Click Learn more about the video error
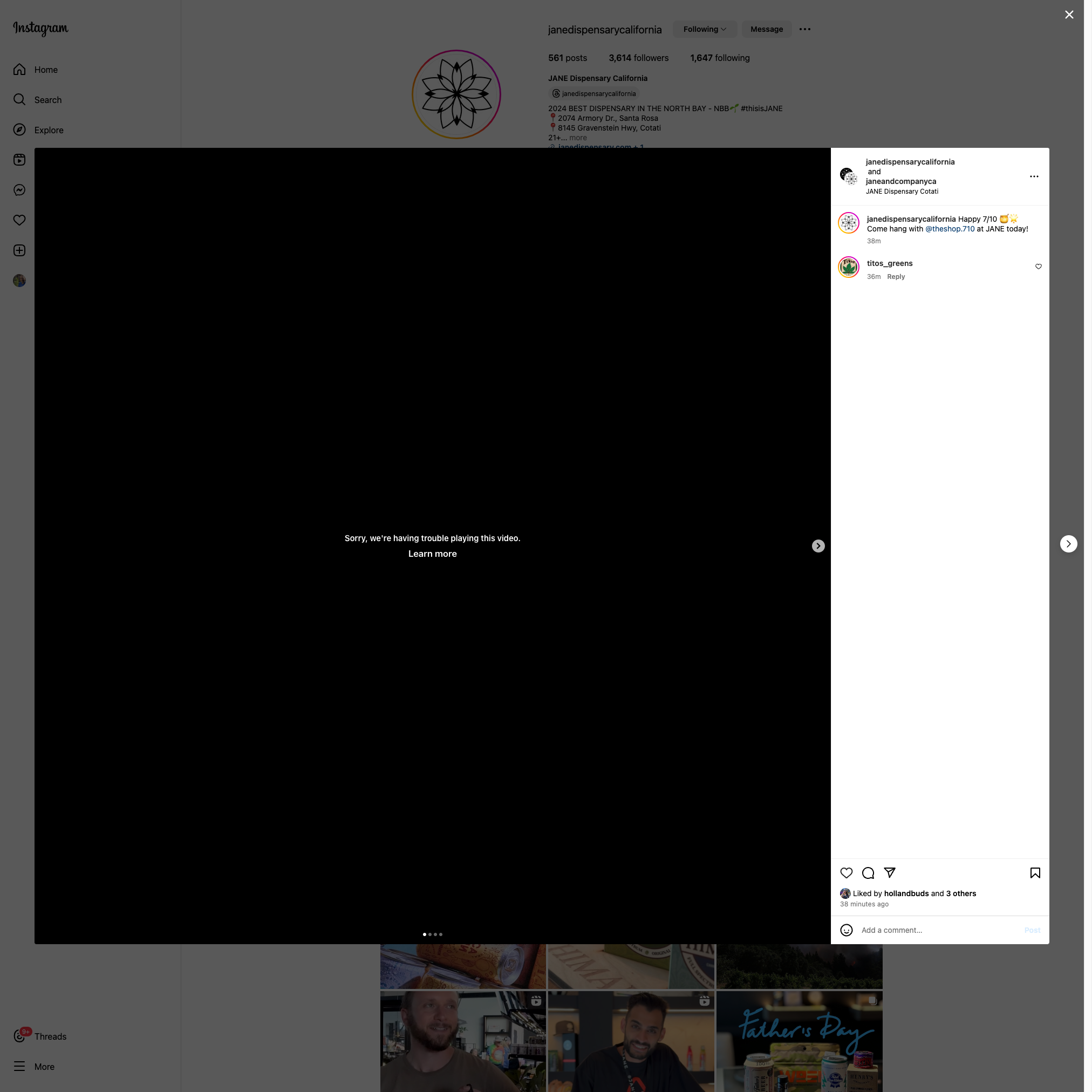Image resolution: width=1092 pixels, height=1092 pixels. coord(432,554)
